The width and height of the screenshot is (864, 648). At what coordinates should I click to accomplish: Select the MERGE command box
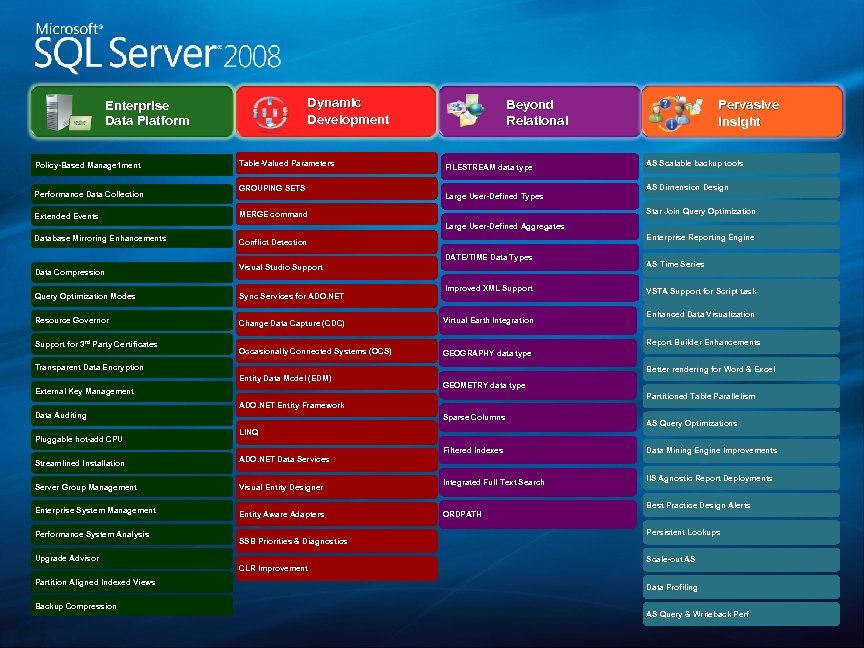click(336, 214)
